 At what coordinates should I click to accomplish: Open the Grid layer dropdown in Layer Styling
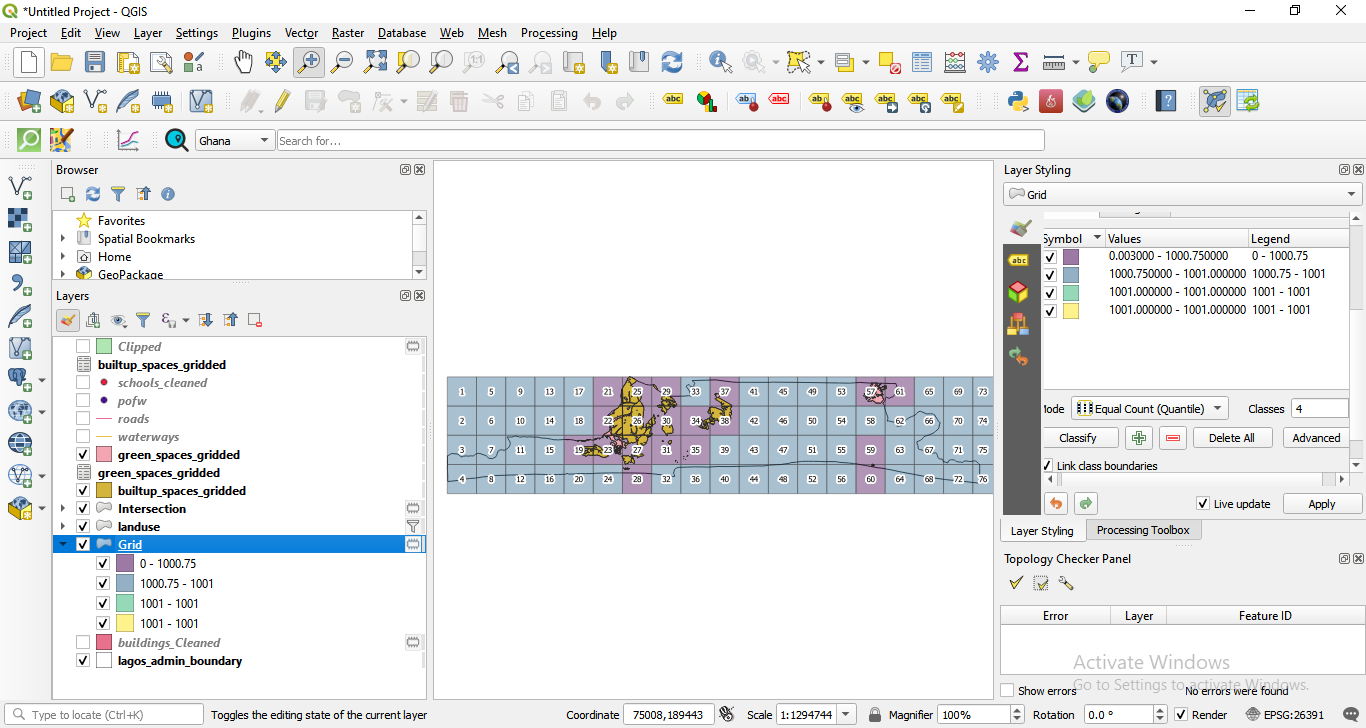1182,194
